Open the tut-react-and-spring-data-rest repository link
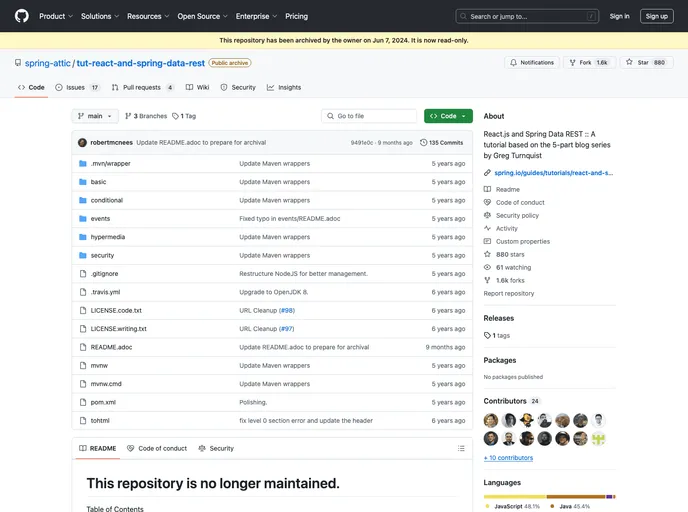The height and width of the screenshot is (512, 688). tap(140, 63)
